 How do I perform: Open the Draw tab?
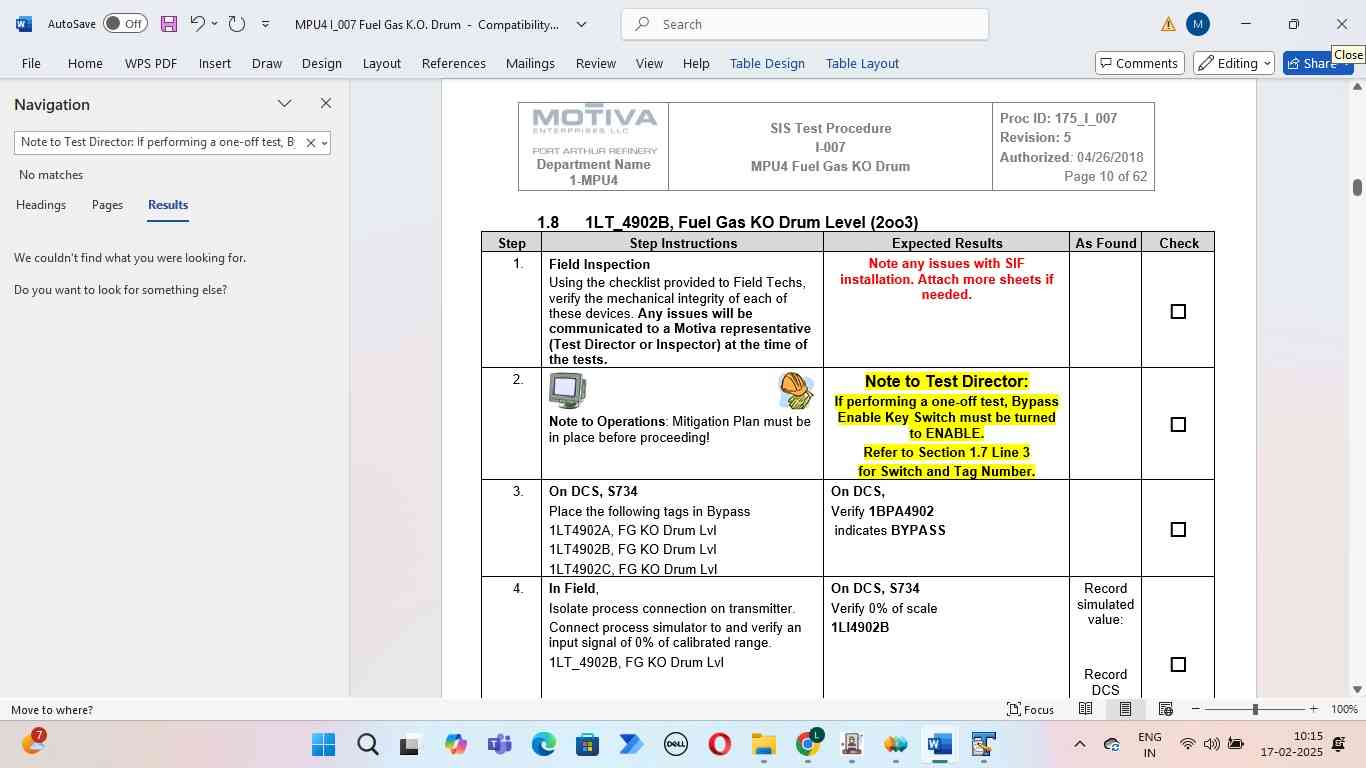pyautogui.click(x=267, y=63)
